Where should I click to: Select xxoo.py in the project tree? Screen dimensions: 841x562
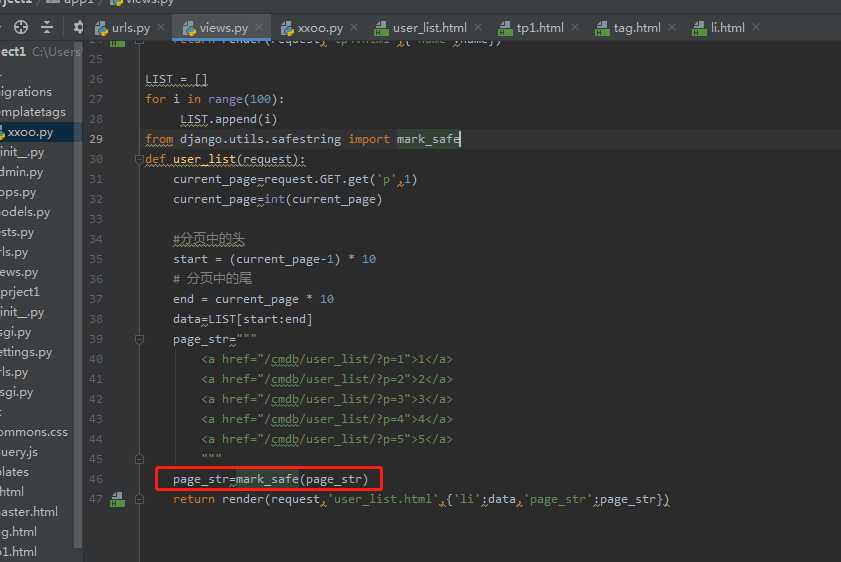point(30,132)
